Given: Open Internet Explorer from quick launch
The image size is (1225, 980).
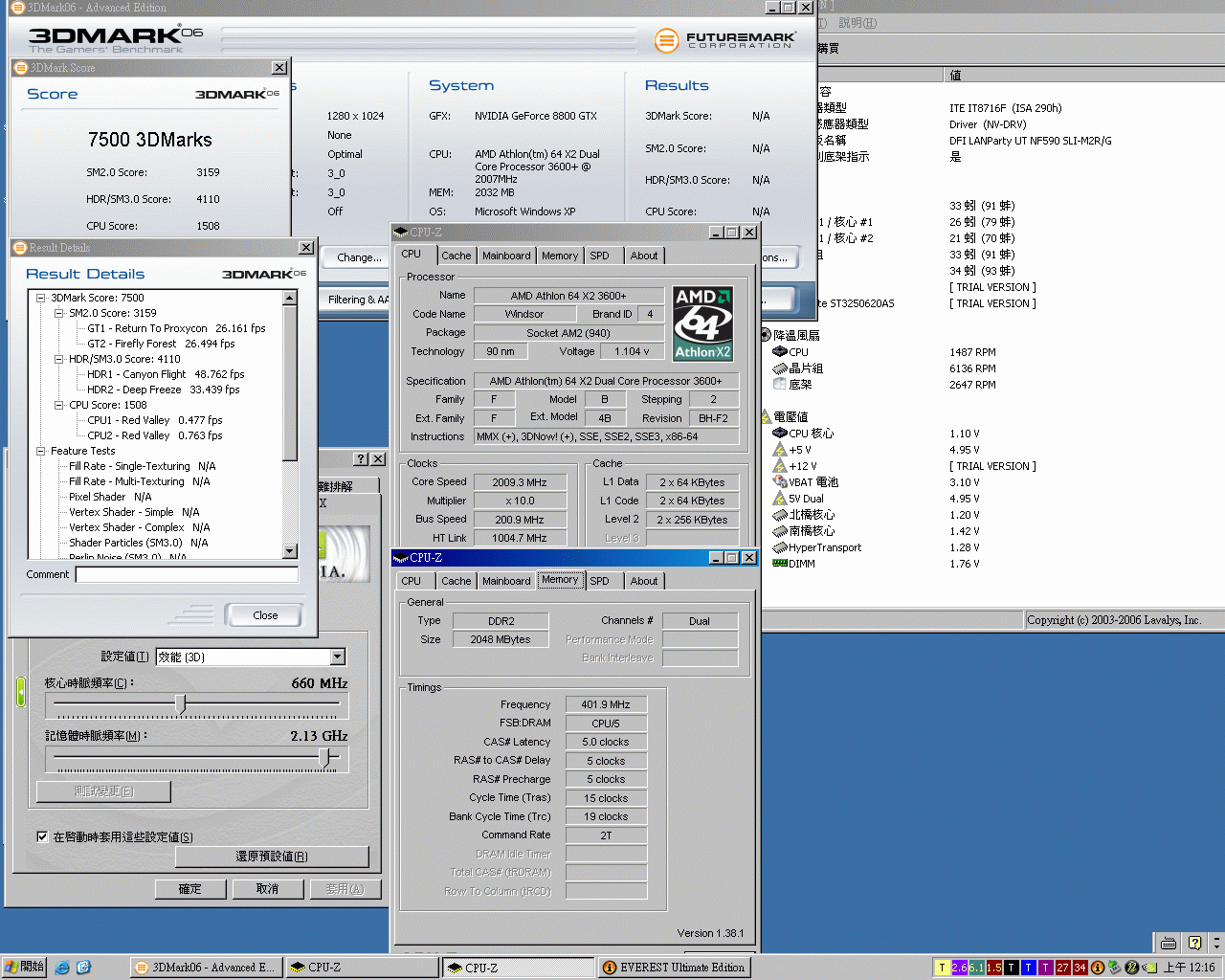Looking at the screenshot, I should [62, 968].
